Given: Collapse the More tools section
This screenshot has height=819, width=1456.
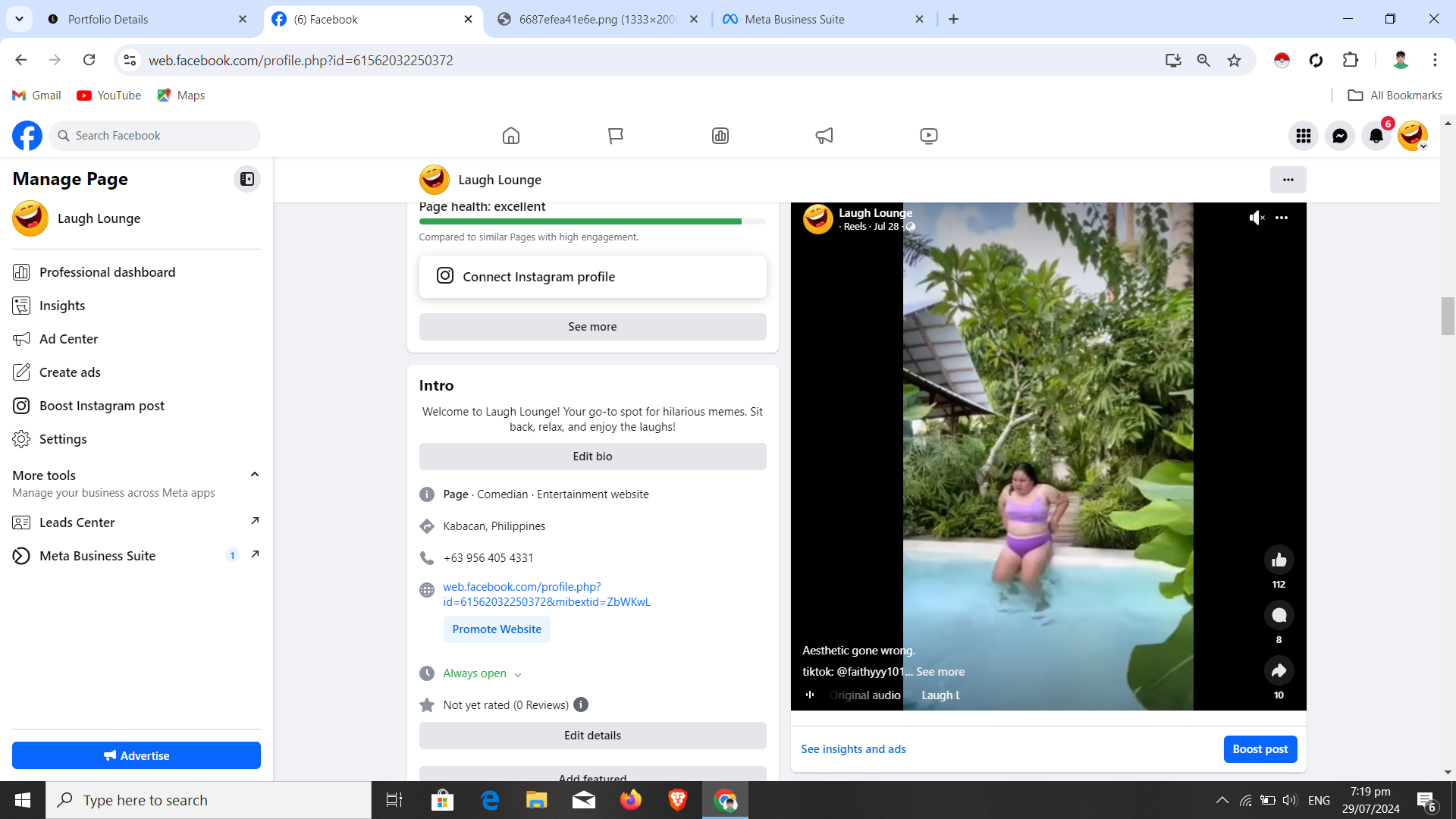Looking at the screenshot, I should 255,475.
